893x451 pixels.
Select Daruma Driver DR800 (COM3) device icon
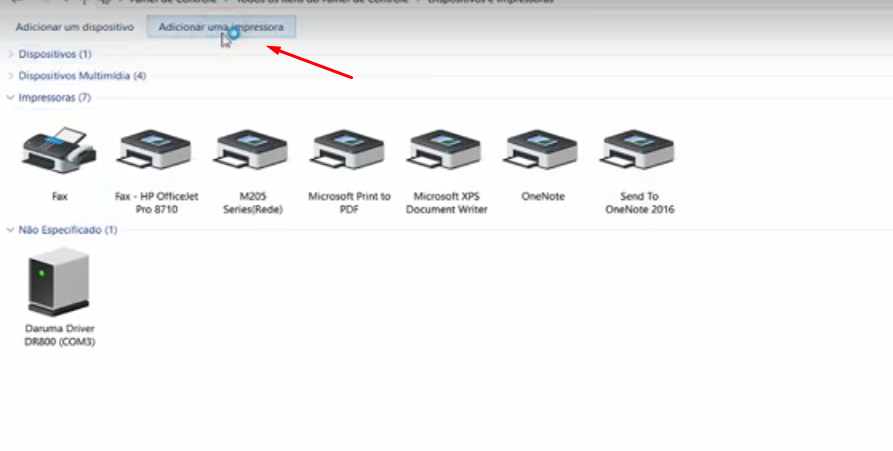(59, 282)
